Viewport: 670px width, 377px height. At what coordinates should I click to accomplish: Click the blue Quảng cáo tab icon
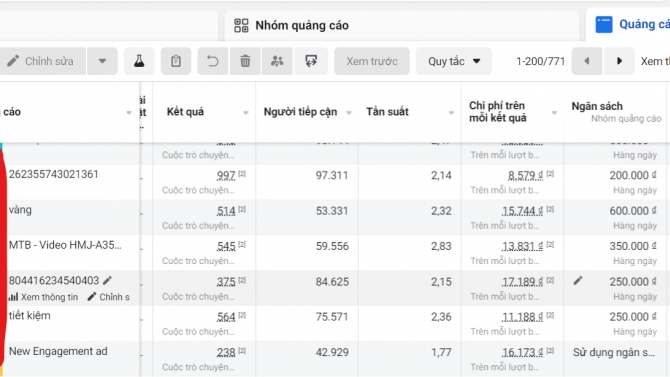click(604, 24)
